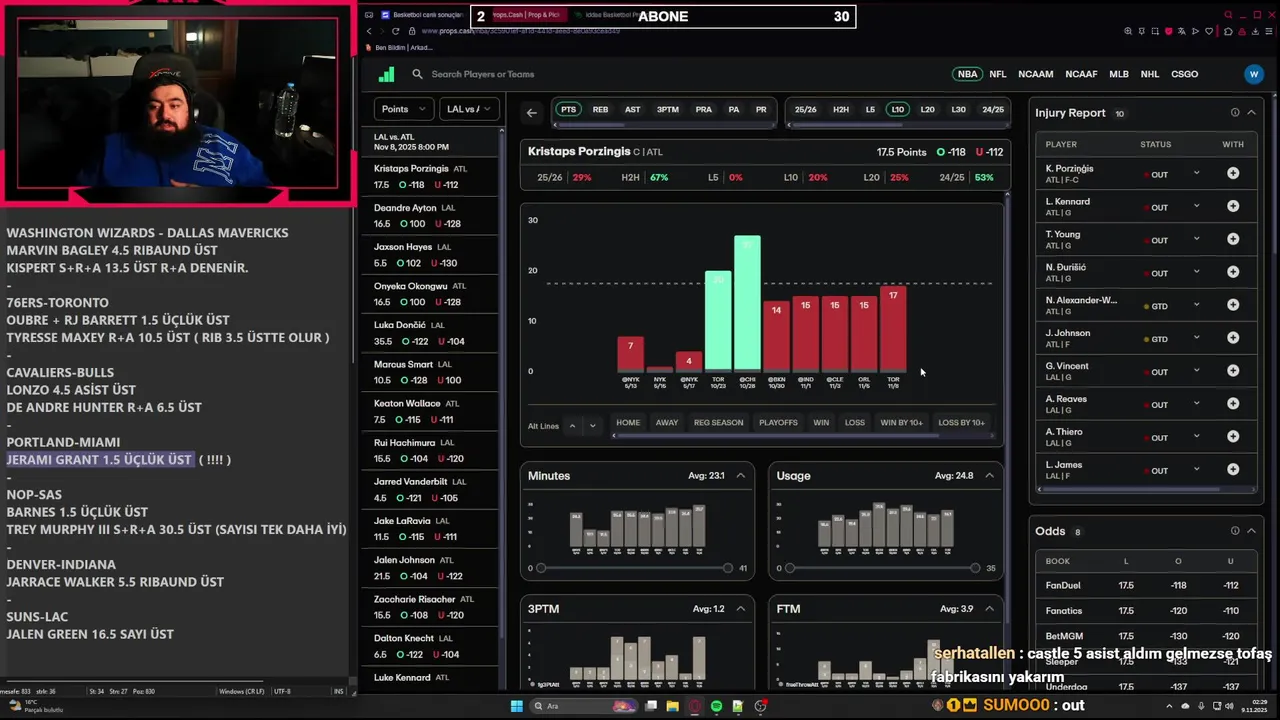The image size is (1280, 720).
Task: Open status dropdown for K. Porziņģis
Action: click(x=1196, y=174)
